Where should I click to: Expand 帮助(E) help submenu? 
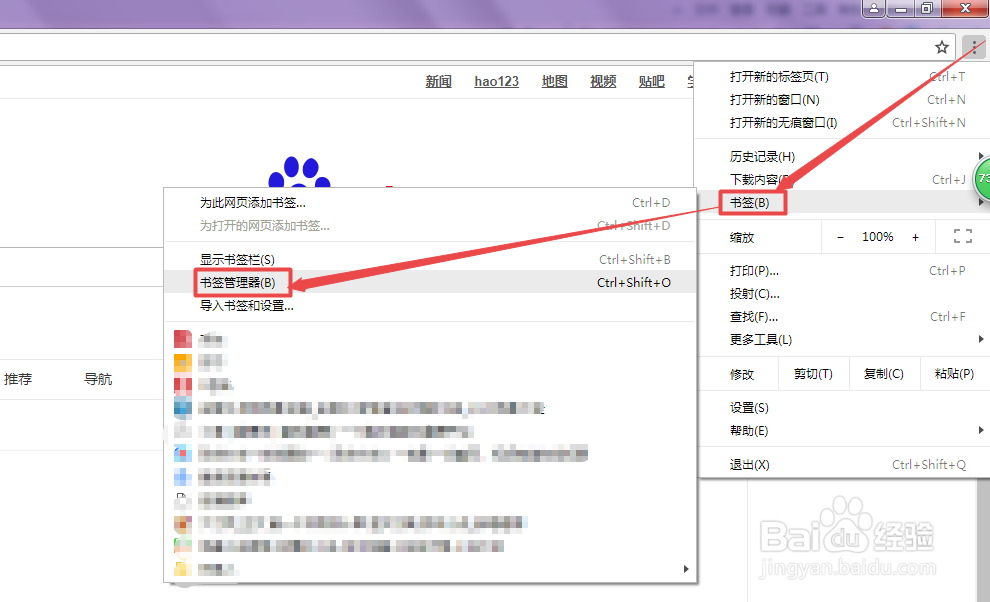click(842, 431)
